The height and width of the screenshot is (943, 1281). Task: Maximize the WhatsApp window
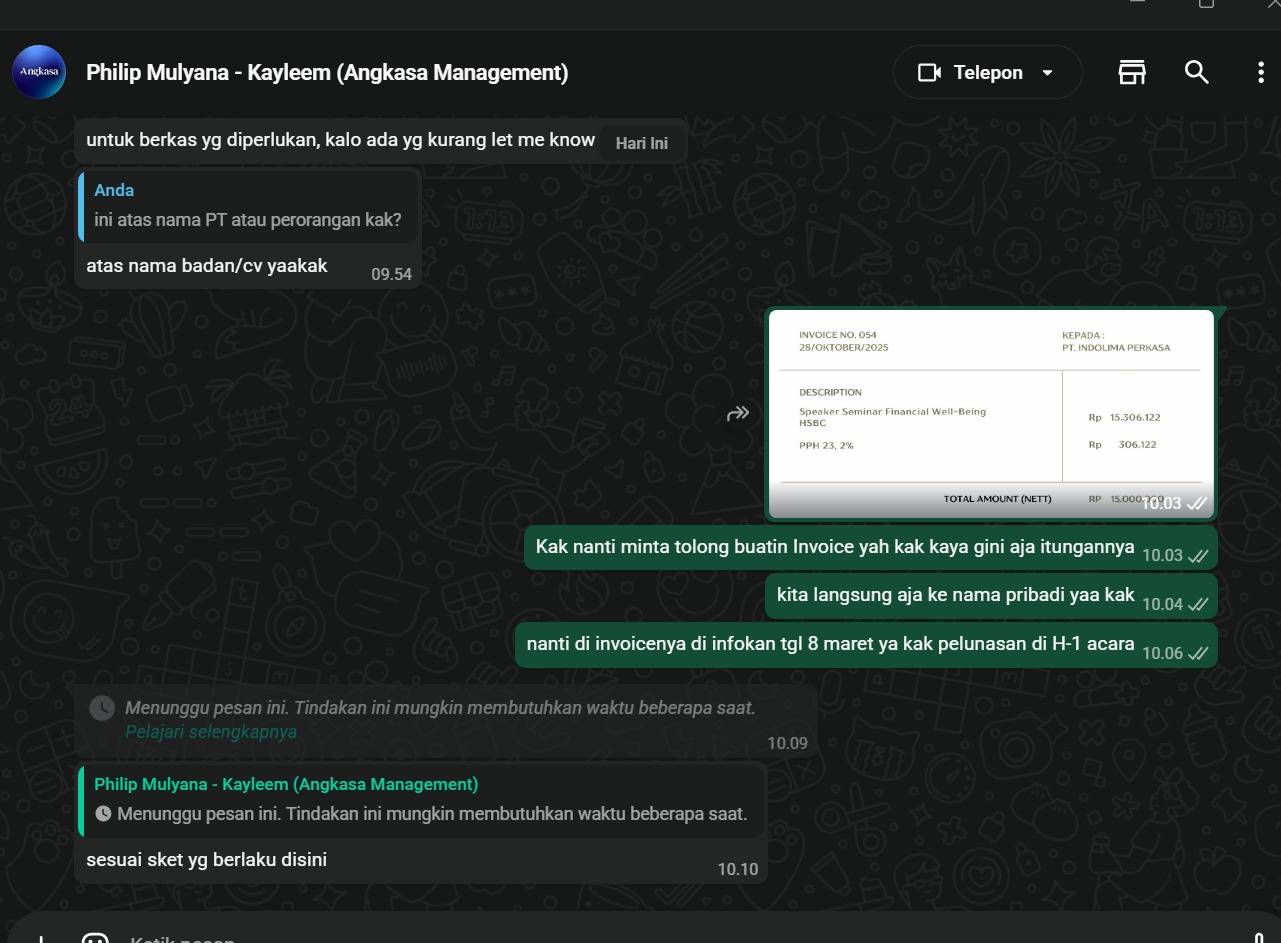[1206, 3]
